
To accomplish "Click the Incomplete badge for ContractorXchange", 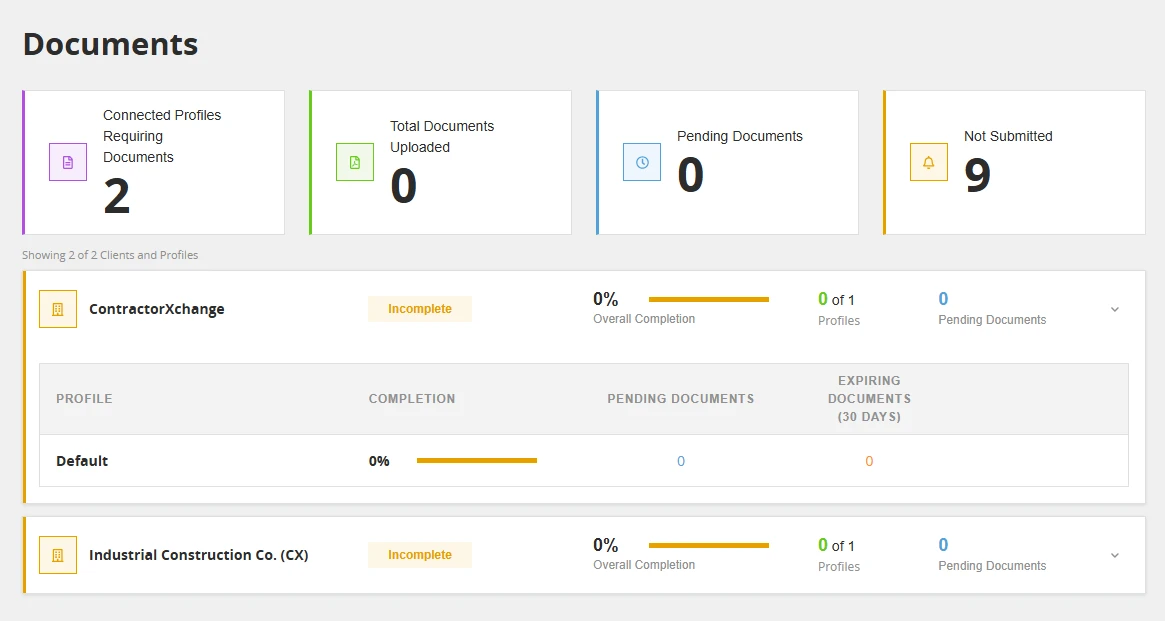I will (x=420, y=309).
